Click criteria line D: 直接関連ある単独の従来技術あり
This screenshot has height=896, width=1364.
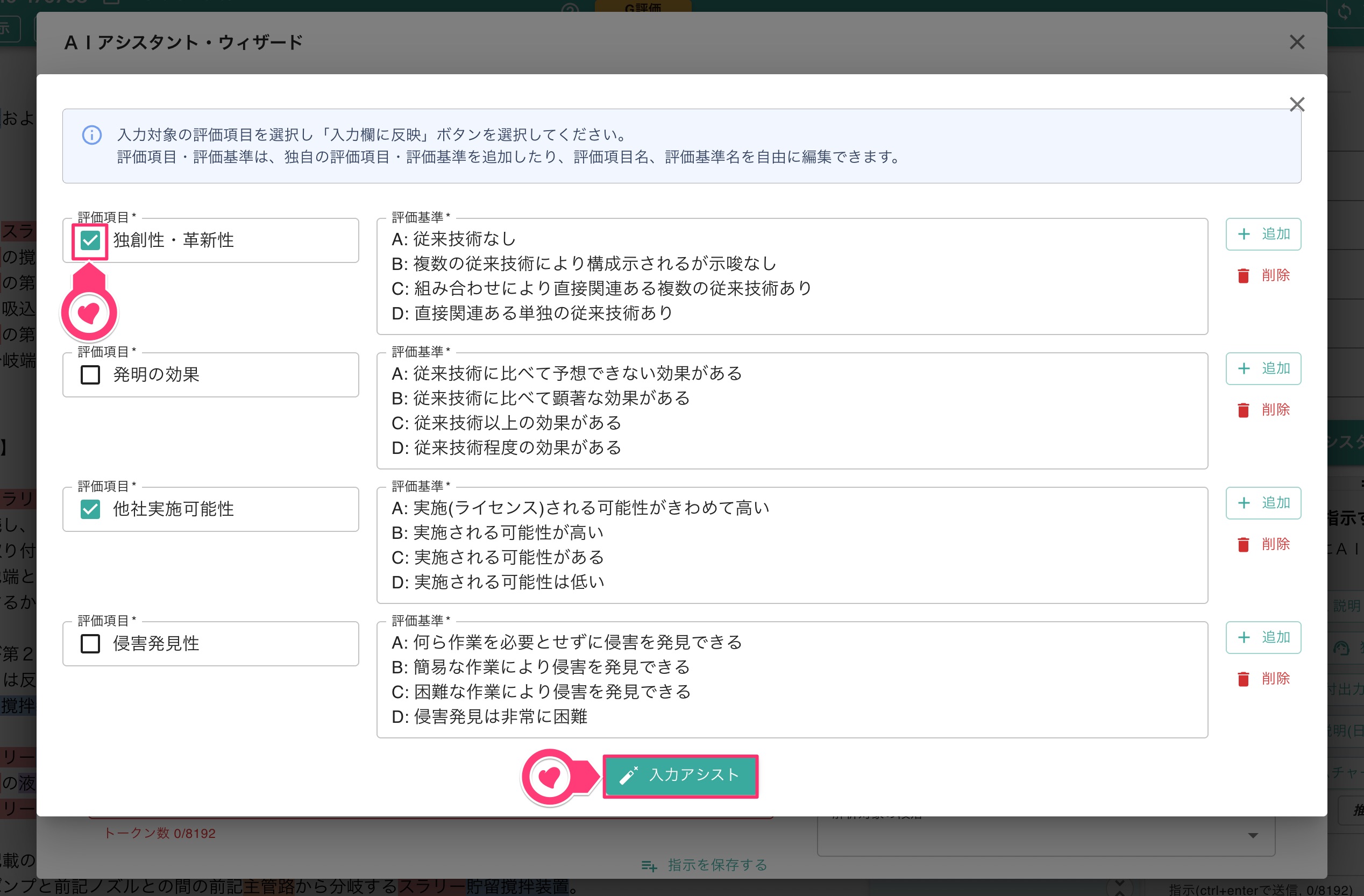532,314
